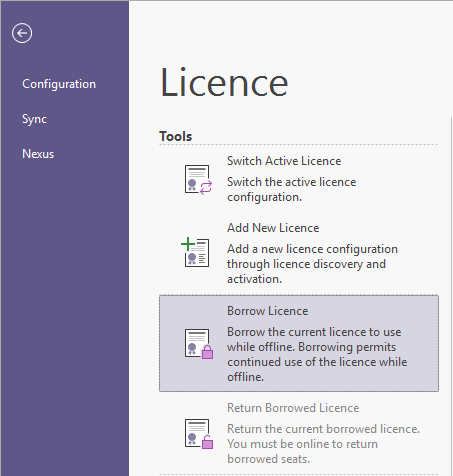Click the 'Borrow the current licence' description text

[317, 355]
